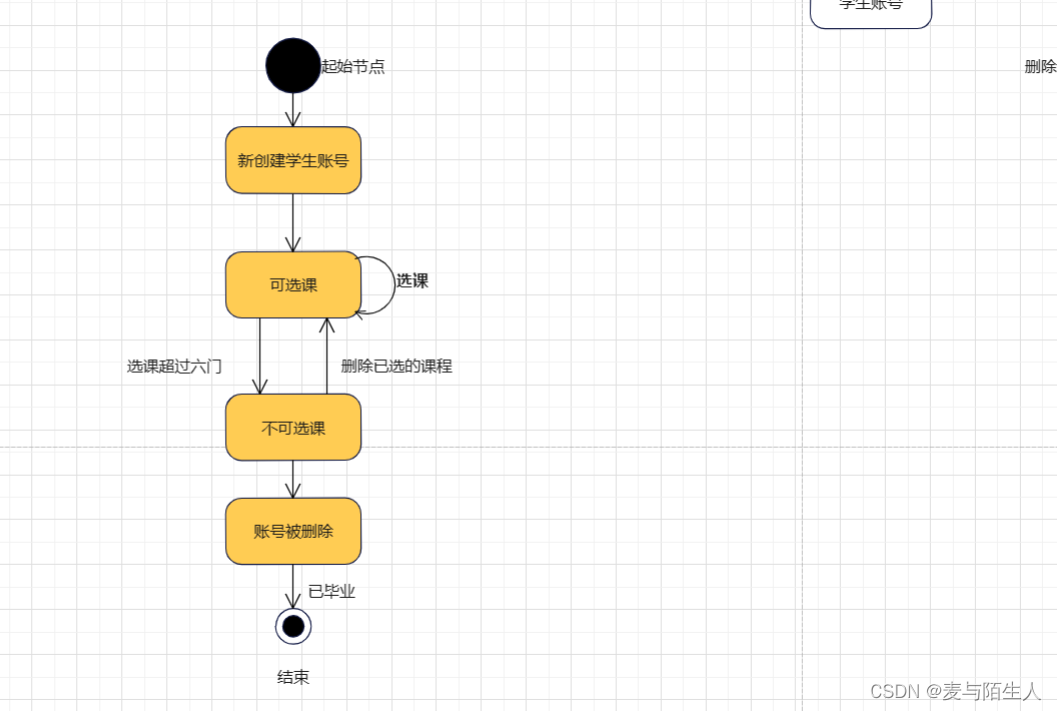The image size is (1057, 711).
Task: Click the '结束' label below end node
Action: tap(293, 677)
